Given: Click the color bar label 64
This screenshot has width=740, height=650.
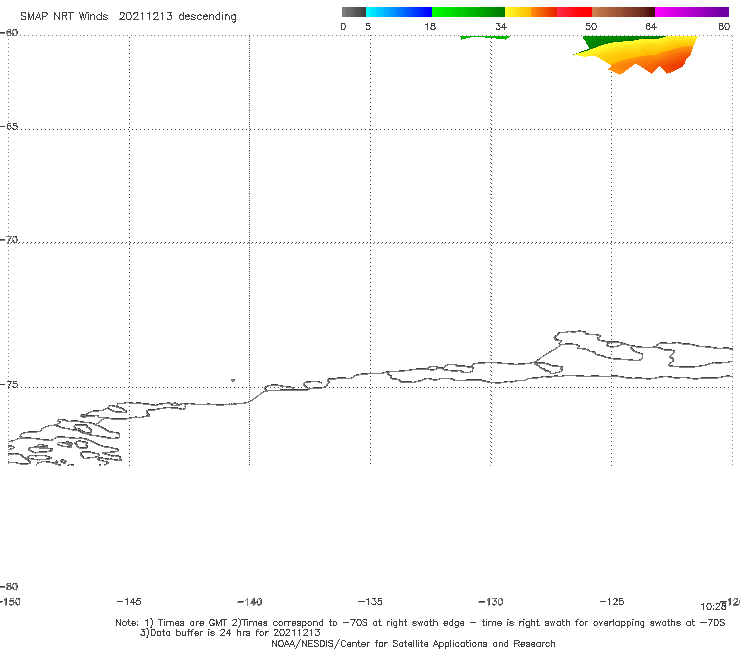Looking at the screenshot, I should 651,27.
